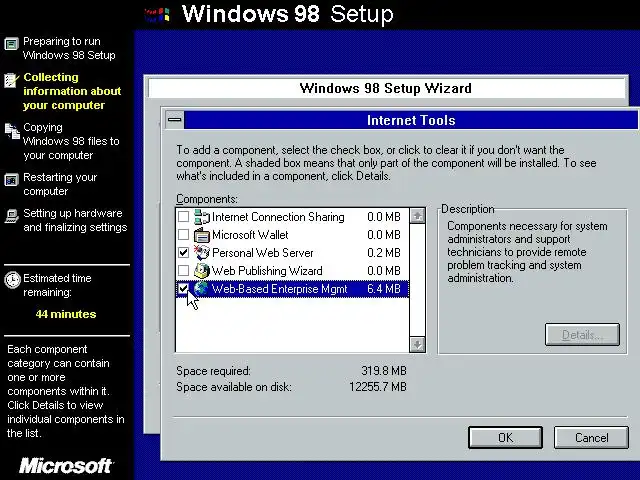Image resolution: width=640 pixels, height=480 pixels.
Task: Click the Setting up hardware icon
Action: (x=11, y=216)
